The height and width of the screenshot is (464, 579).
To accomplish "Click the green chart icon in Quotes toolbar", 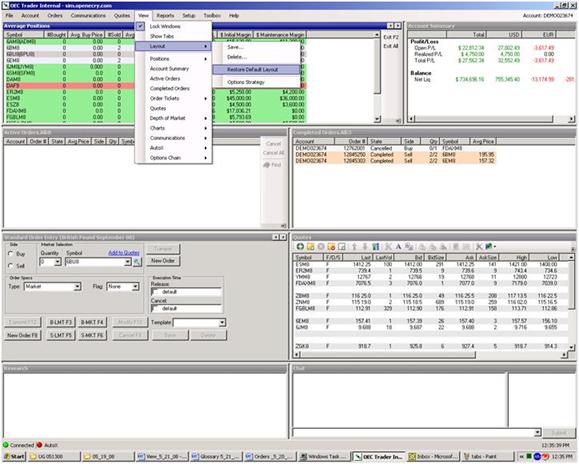I will point(489,247).
